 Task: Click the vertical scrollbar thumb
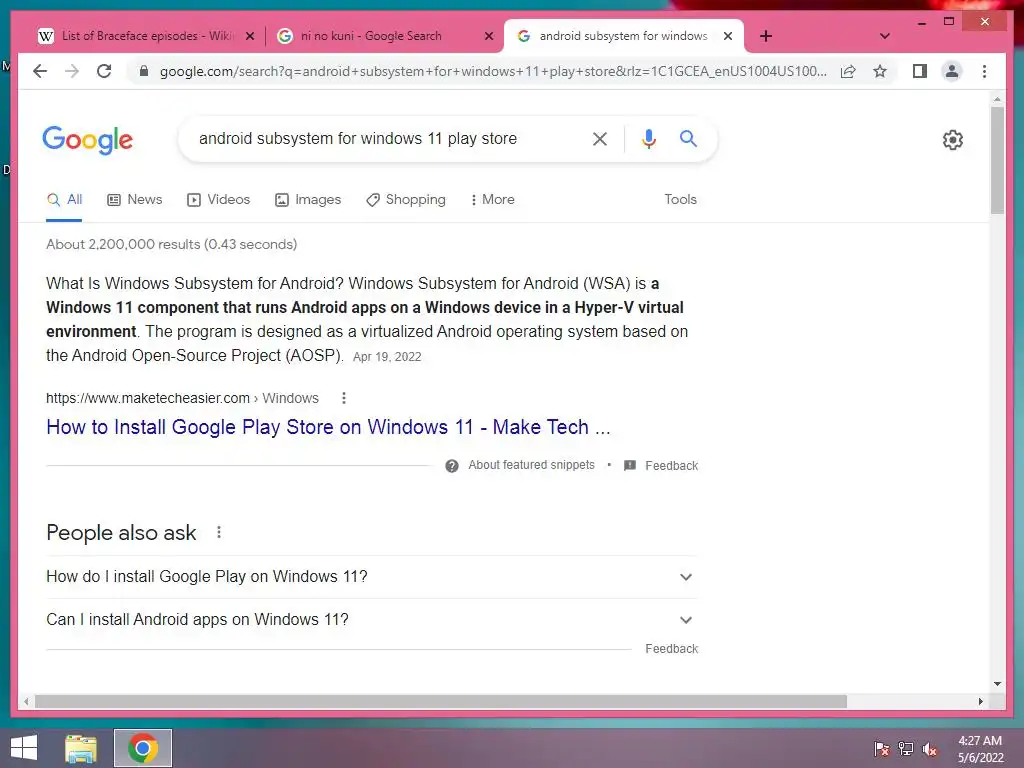point(997,160)
